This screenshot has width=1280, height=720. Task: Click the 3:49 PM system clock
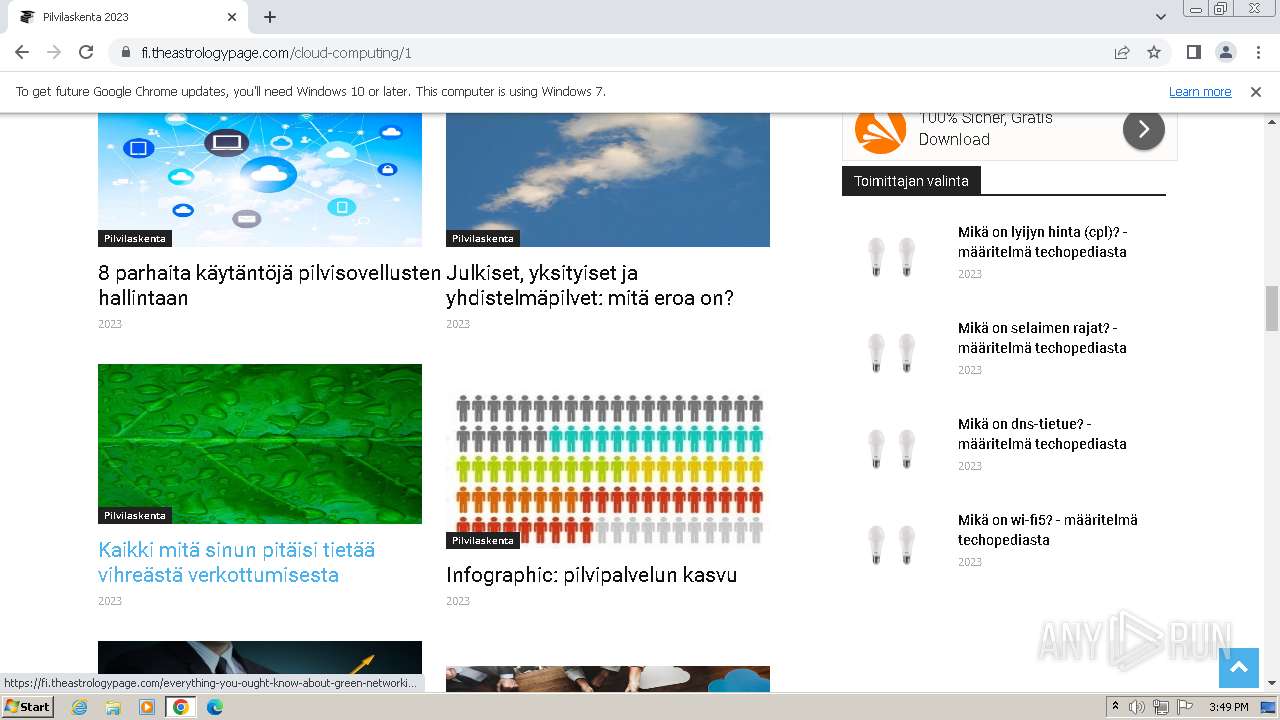click(x=1228, y=707)
